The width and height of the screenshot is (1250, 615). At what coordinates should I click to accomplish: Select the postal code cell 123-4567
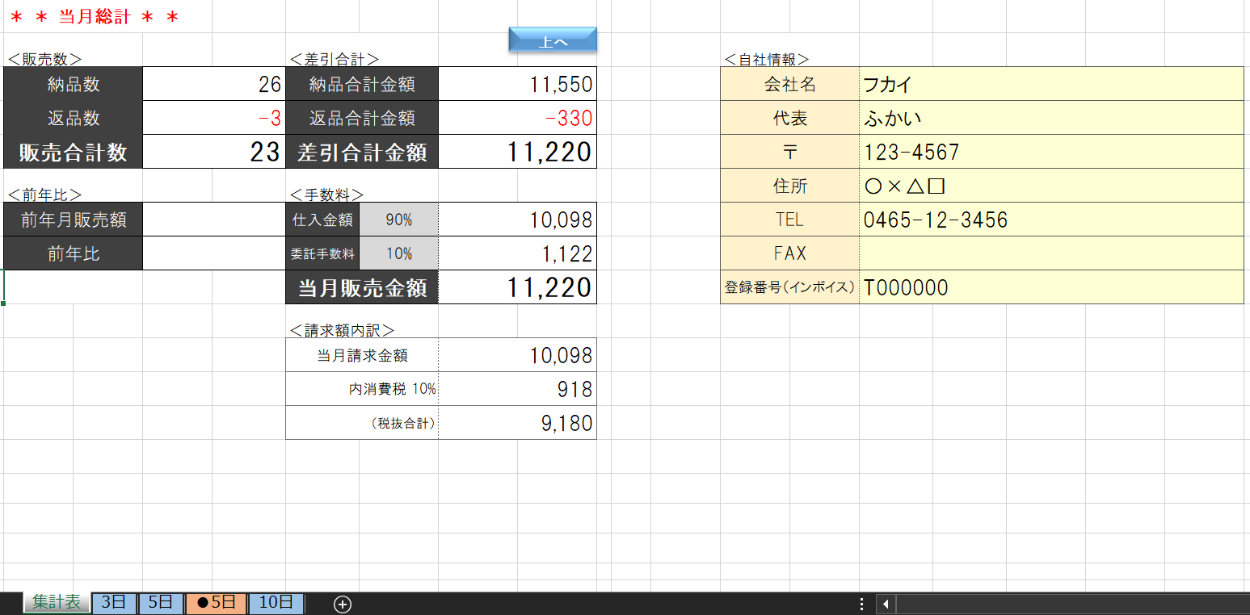click(1050, 153)
